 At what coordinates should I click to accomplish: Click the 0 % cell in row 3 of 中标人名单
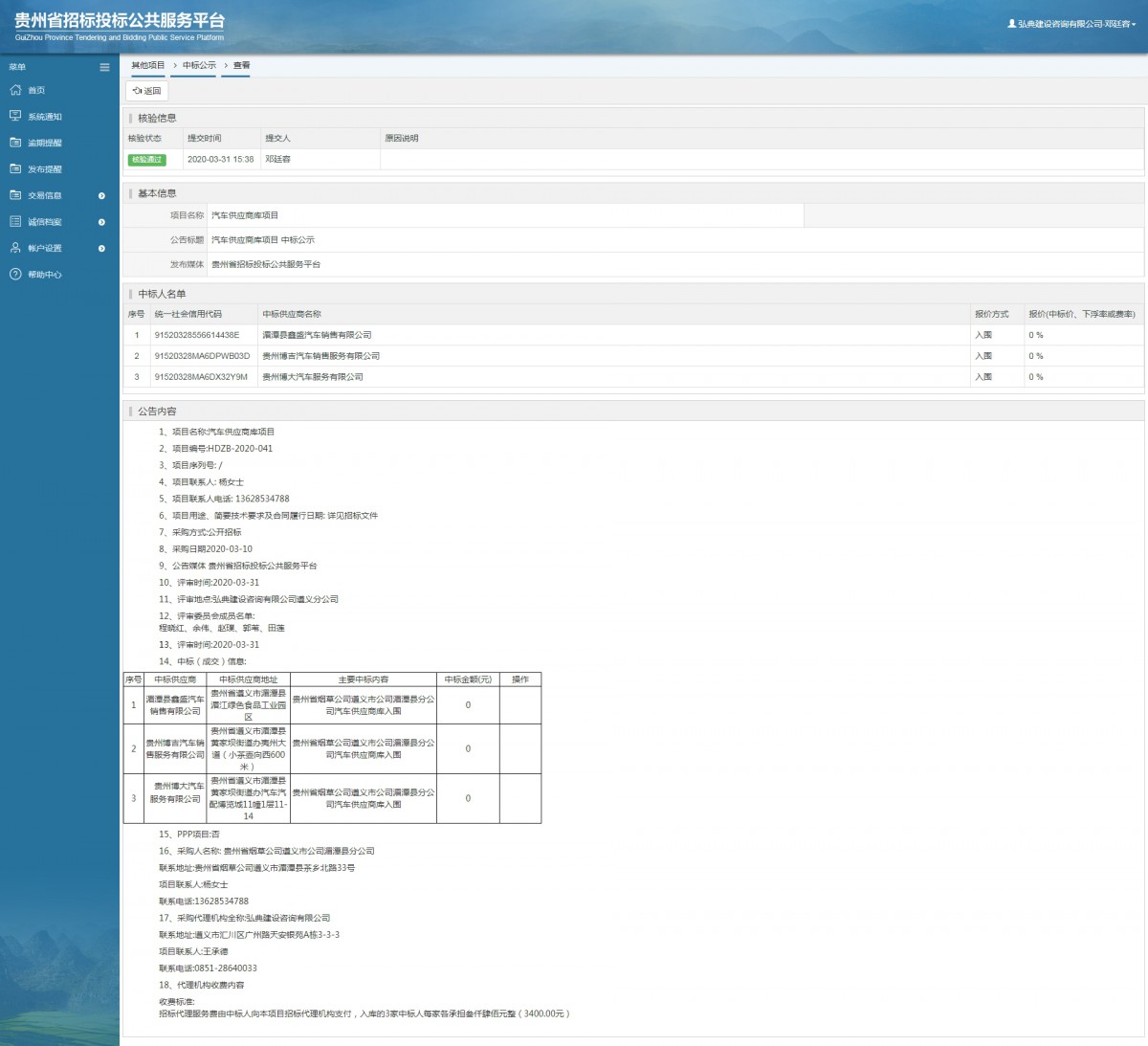[x=1036, y=377]
